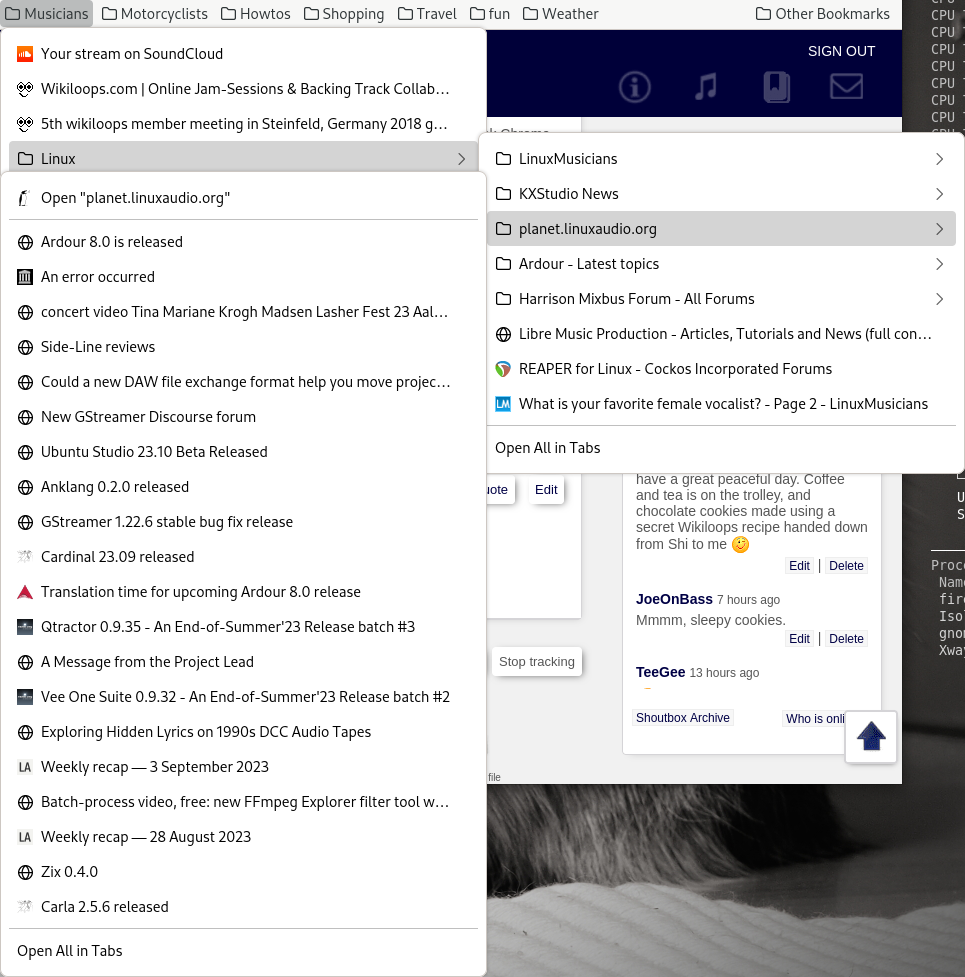The height and width of the screenshot is (977, 965).
Task: Click the SoundCloud favicon beside Your stream
Action: 25,54
